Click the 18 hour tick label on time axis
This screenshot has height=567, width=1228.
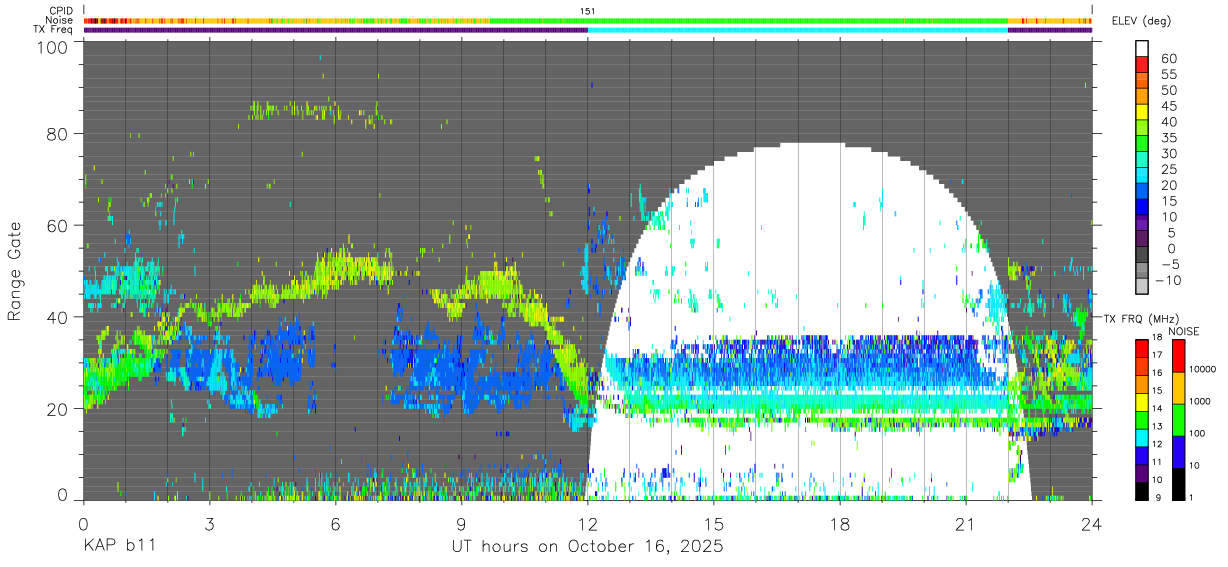(840, 525)
